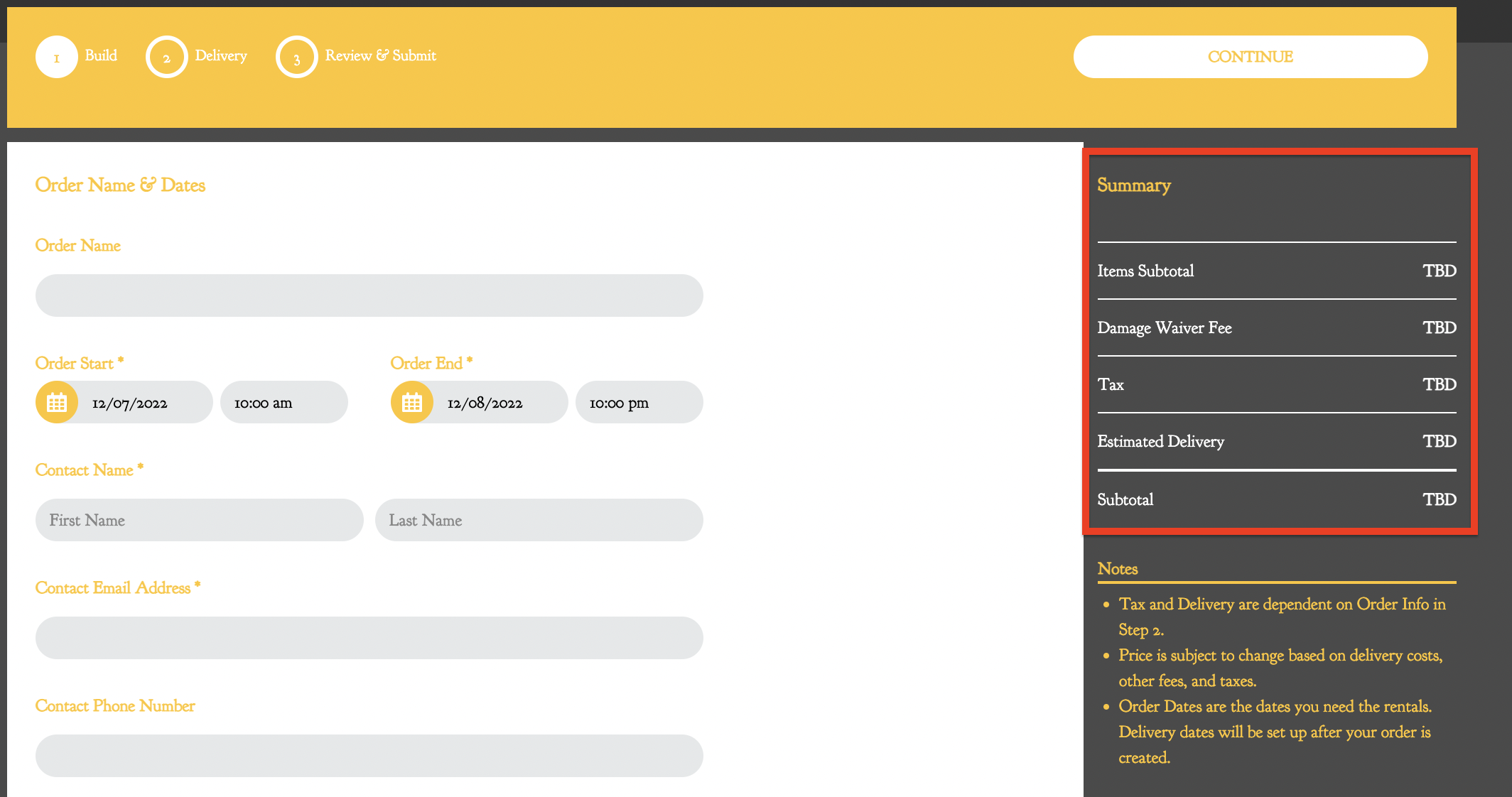Go to the Delivery step label
Screen dimensions: 1512x797
click(221, 55)
